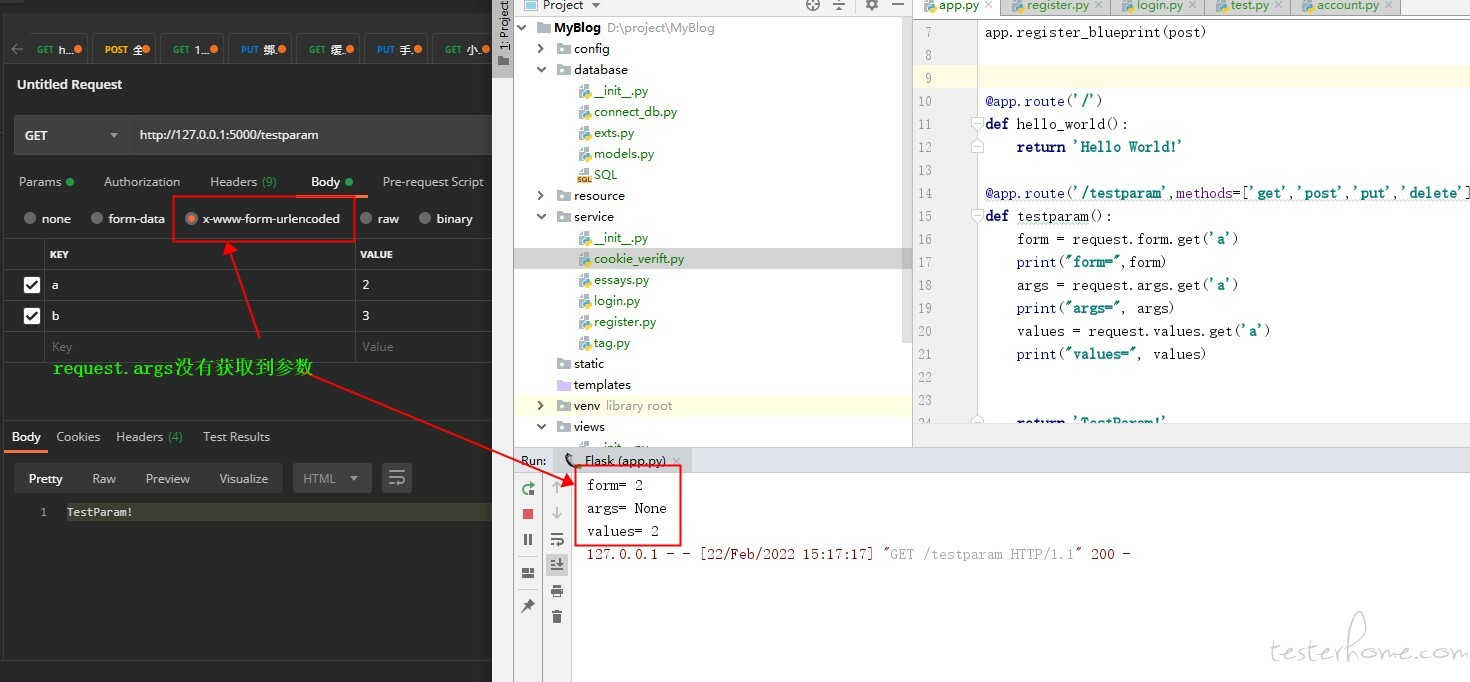Image resolution: width=1470 pixels, height=682 pixels.
Task: Open the response Cookies tab
Action: click(x=78, y=437)
